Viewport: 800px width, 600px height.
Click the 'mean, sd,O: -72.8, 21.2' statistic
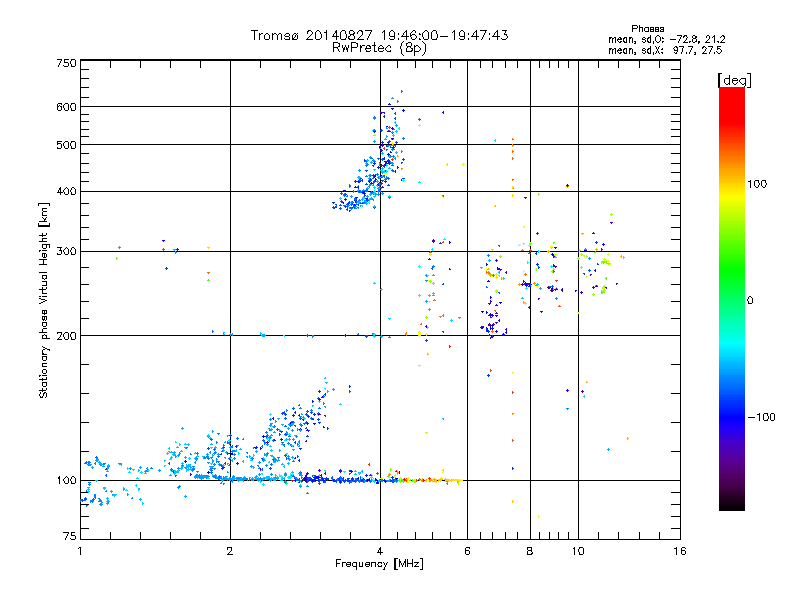[x=666, y=39]
